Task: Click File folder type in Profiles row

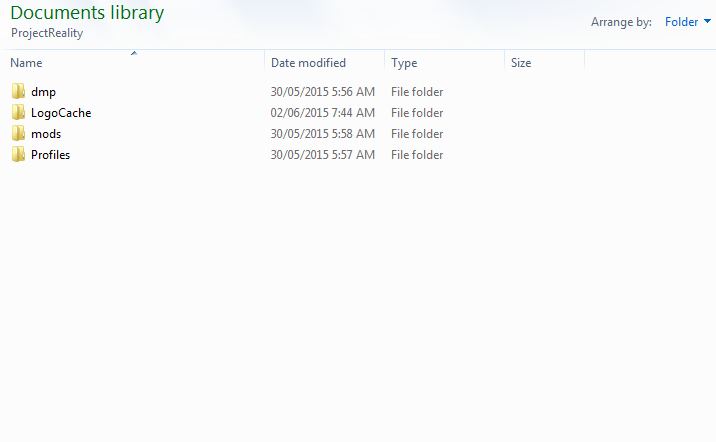Action: tap(417, 155)
